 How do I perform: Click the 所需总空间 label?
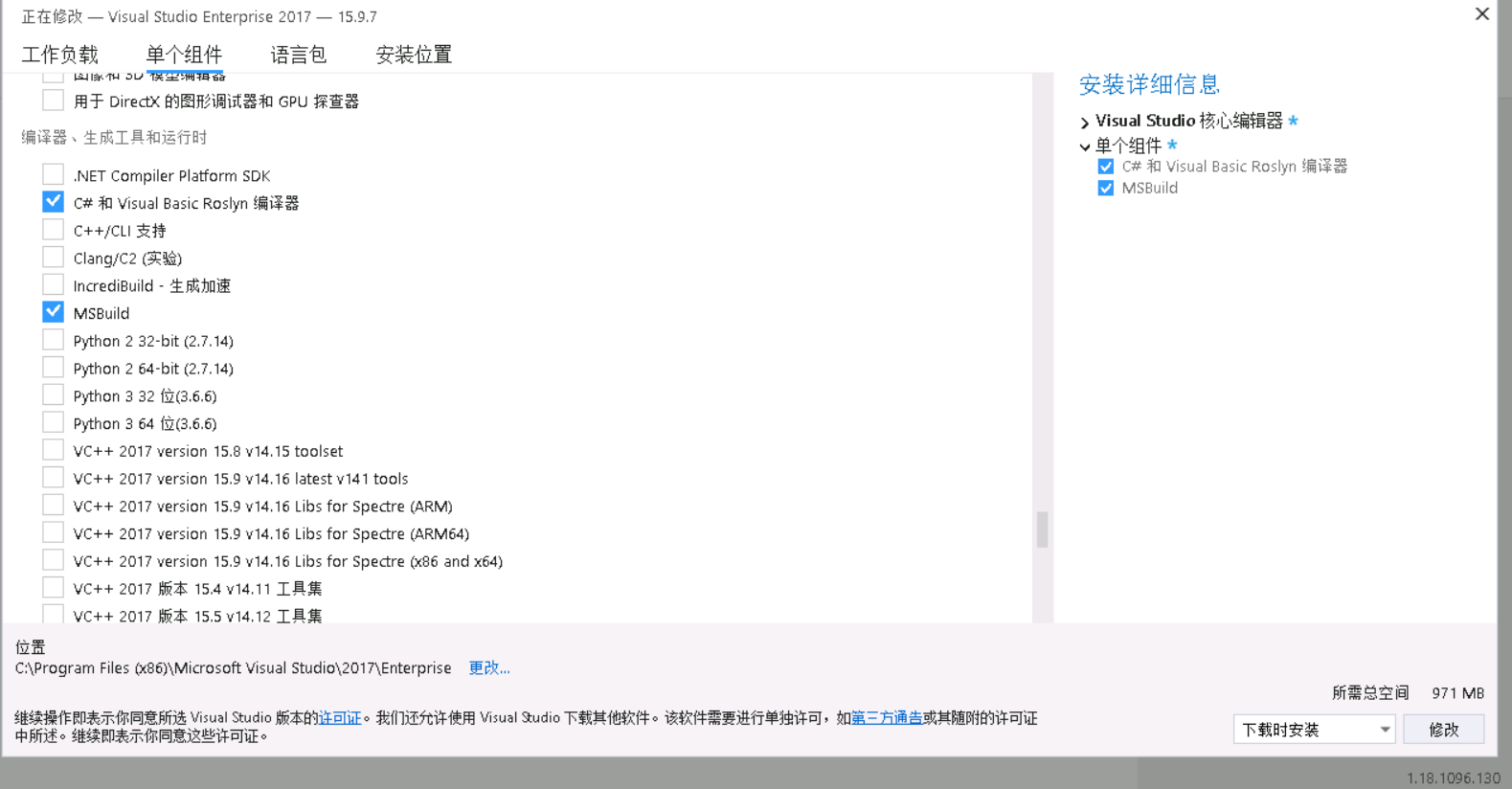click(x=1370, y=693)
